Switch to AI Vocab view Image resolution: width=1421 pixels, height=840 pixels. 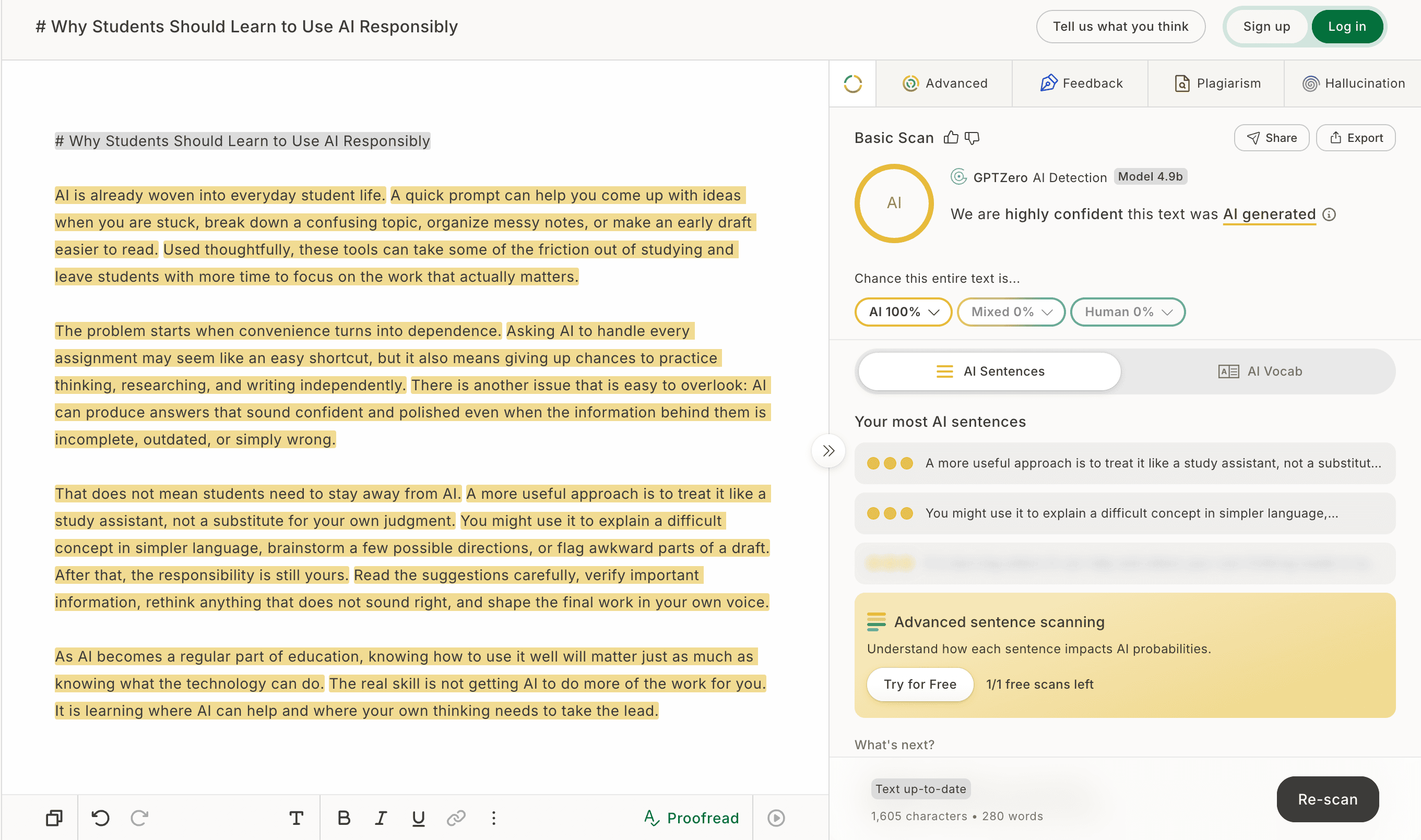(x=1260, y=371)
